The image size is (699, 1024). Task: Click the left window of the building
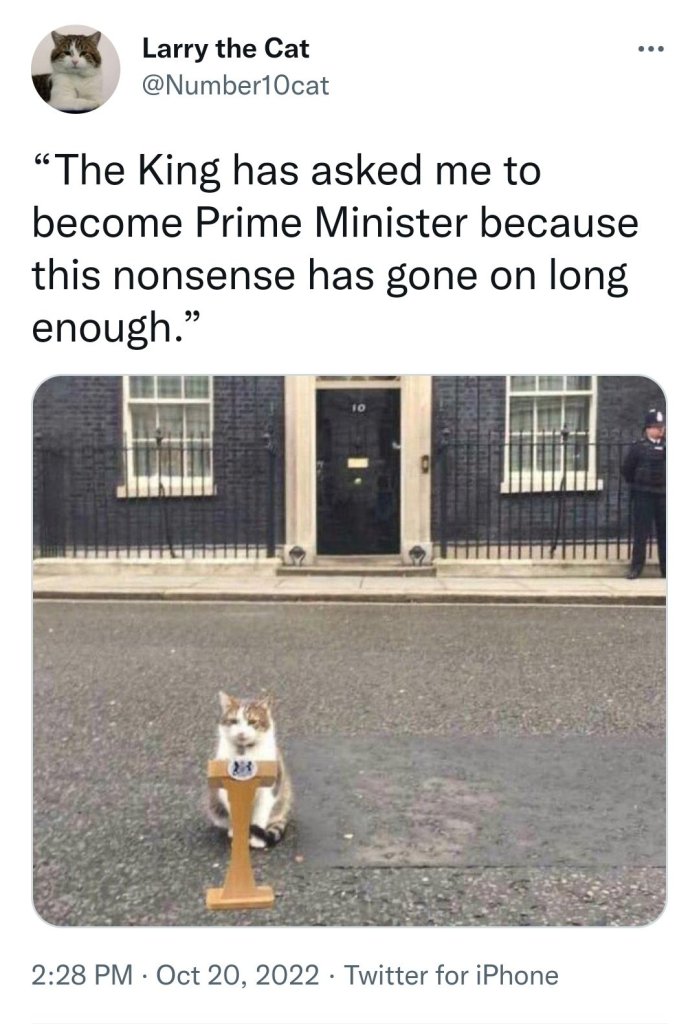tap(169, 434)
